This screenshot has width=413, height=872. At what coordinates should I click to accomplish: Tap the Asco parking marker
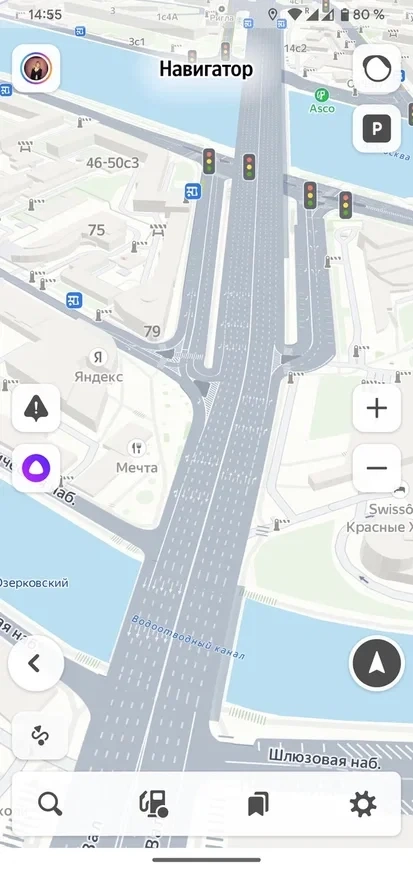pos(322,101)
